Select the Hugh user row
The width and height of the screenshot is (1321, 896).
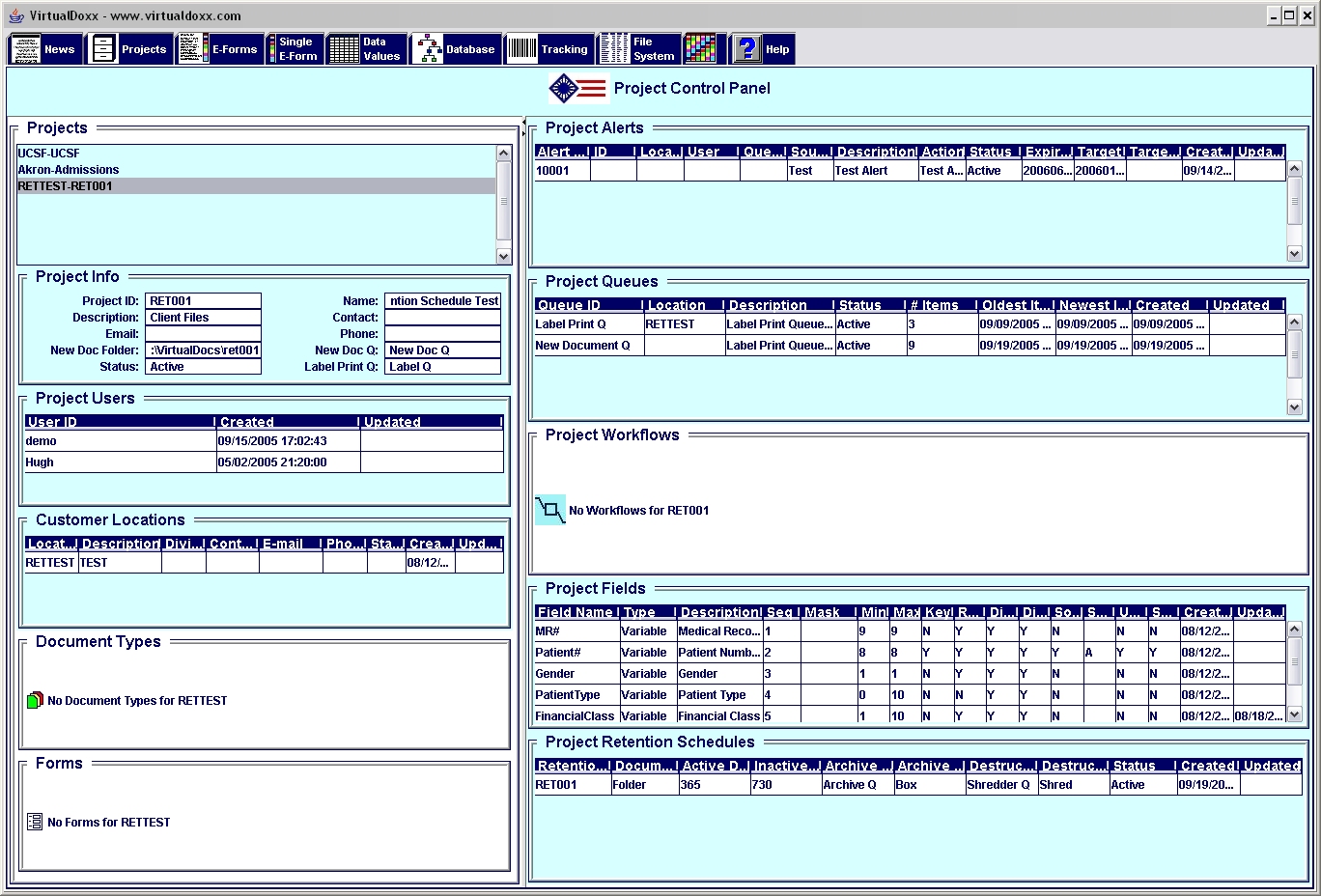click(x=265, y=462)
